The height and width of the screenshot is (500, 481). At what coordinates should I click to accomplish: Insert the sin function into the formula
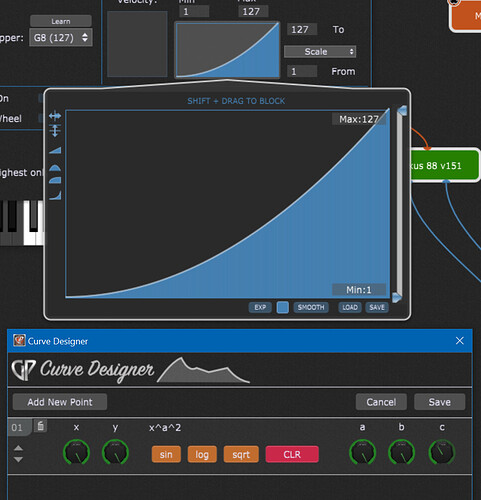click(166, 454)
